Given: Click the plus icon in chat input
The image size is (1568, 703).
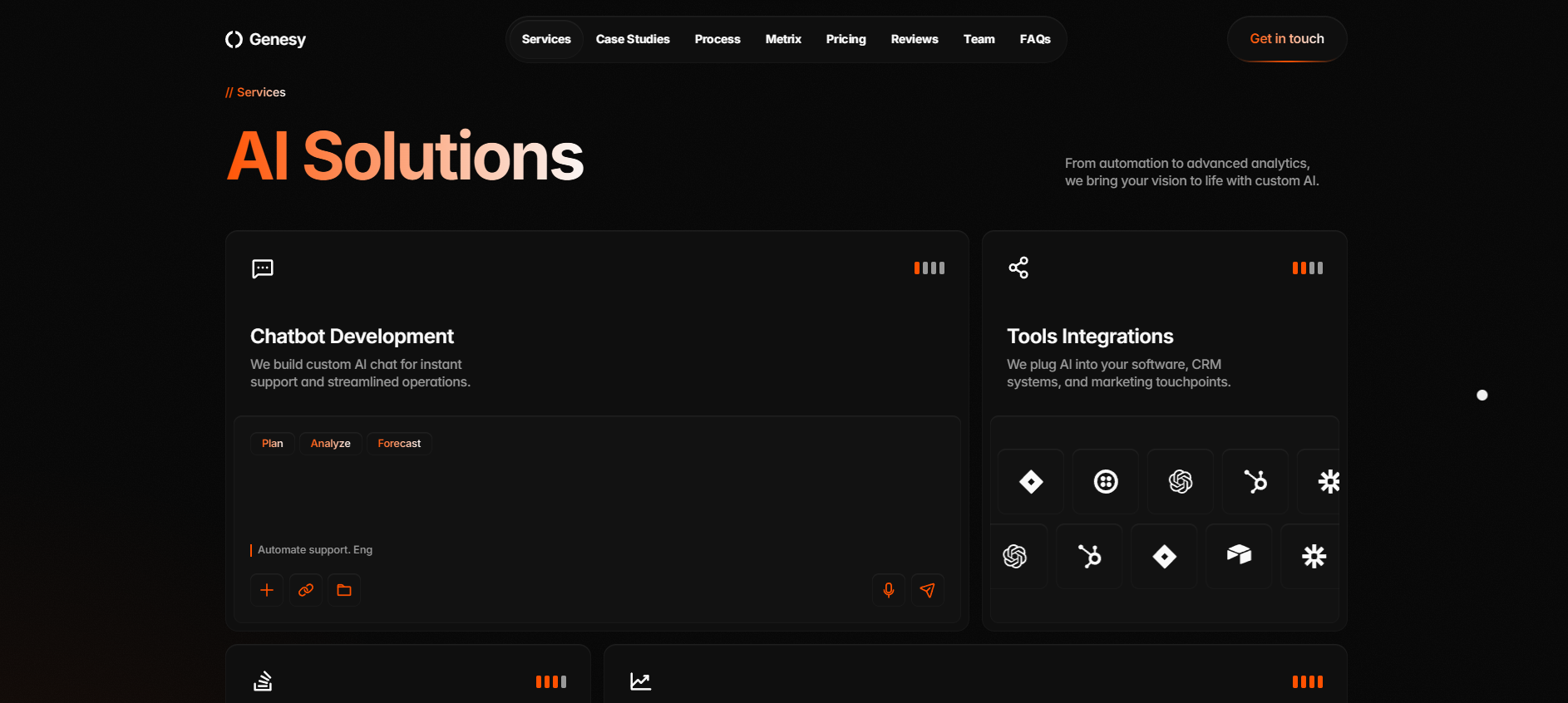Looking at the screenshot, I should pyautogui.click(x=267, y=590).
